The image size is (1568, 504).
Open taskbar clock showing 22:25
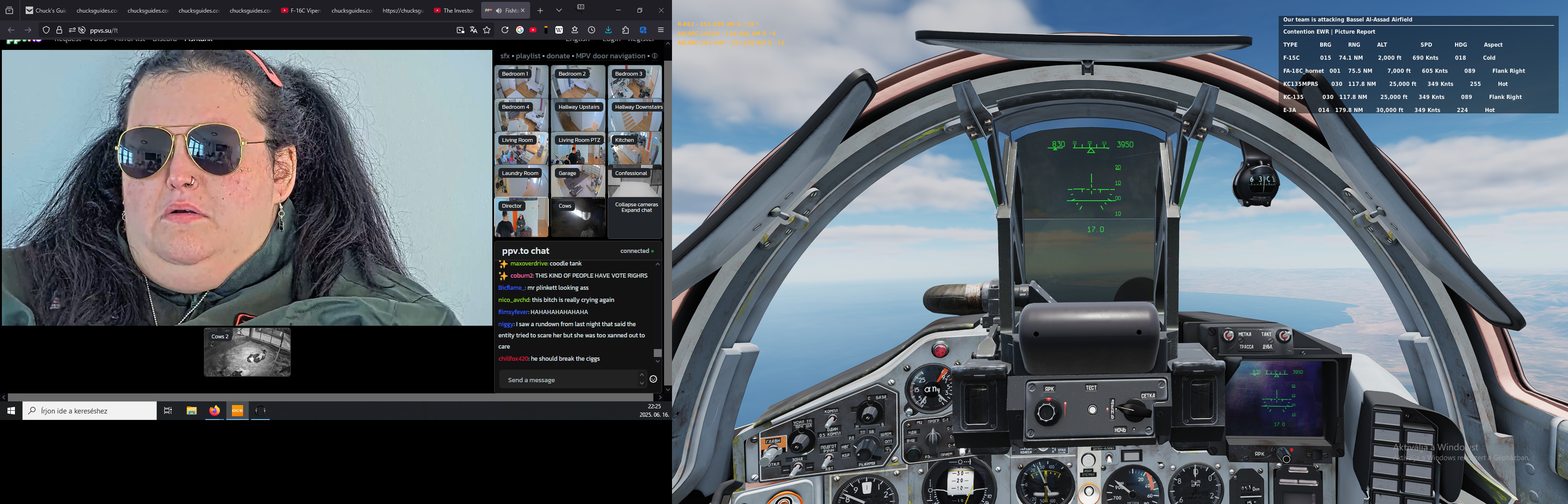coord(654,410)
